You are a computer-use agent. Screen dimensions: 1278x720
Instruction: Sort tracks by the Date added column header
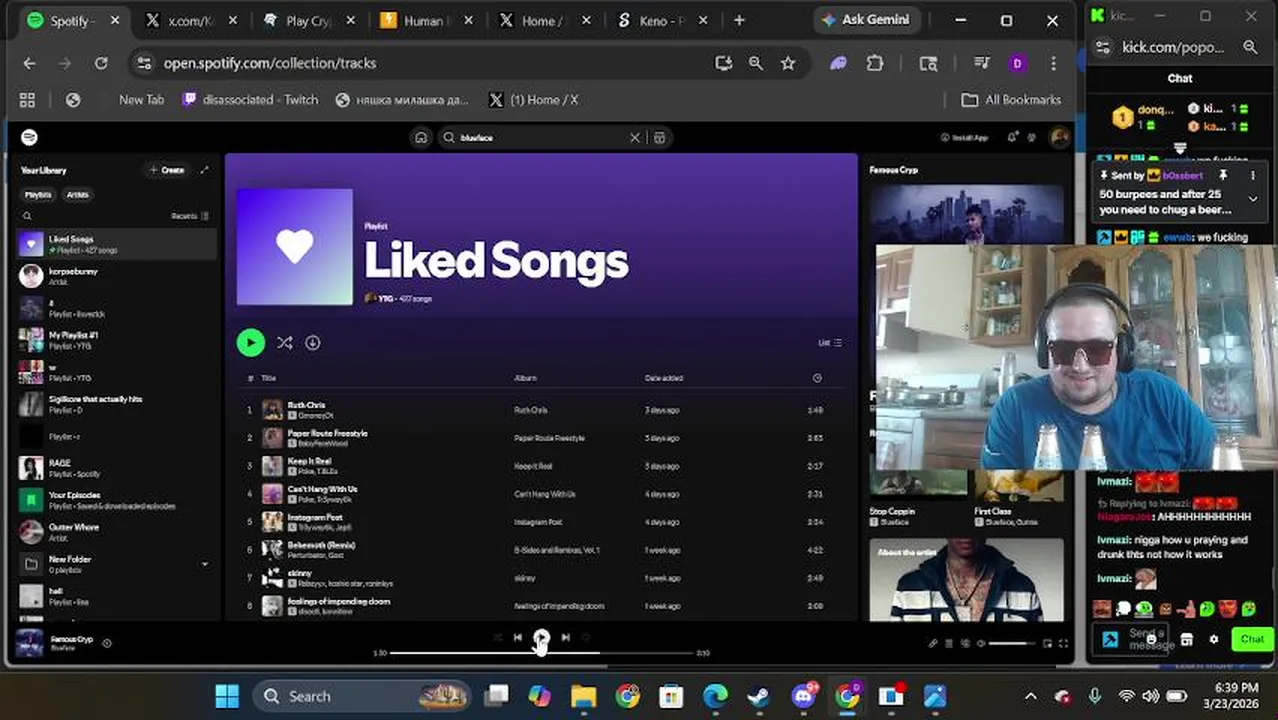664,378
